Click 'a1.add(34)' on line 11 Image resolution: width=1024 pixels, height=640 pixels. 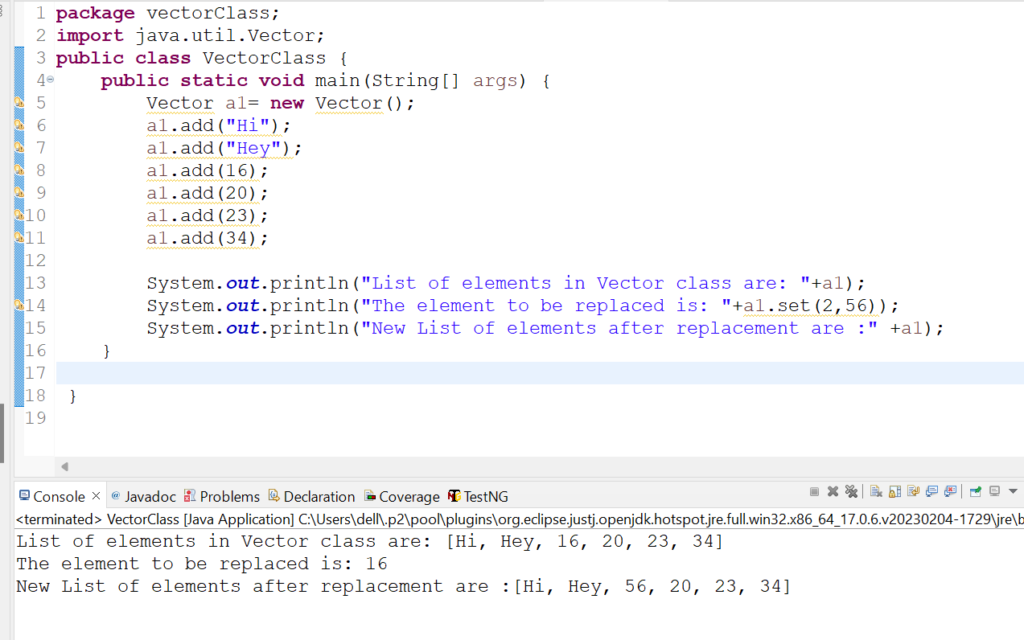(201, 238)
